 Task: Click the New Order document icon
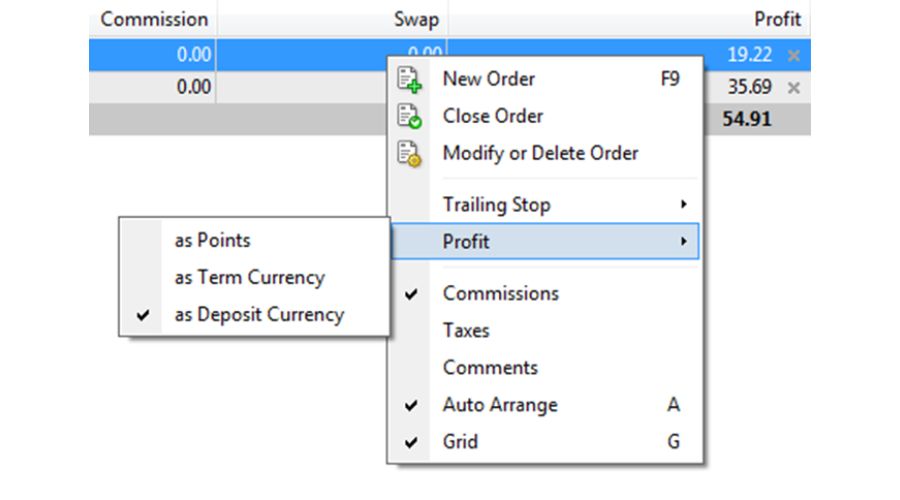409,79
